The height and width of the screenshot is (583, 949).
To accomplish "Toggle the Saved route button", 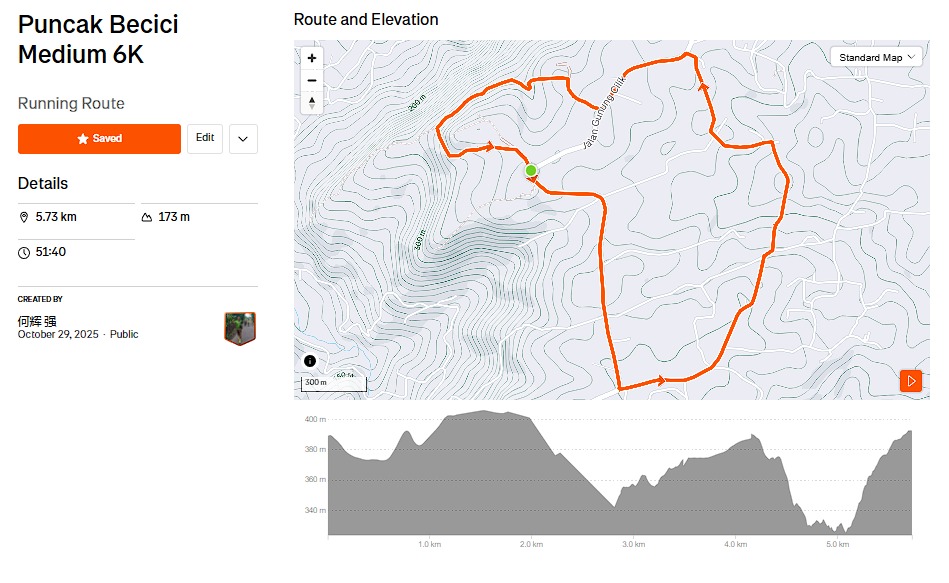I will click(99, 139).
